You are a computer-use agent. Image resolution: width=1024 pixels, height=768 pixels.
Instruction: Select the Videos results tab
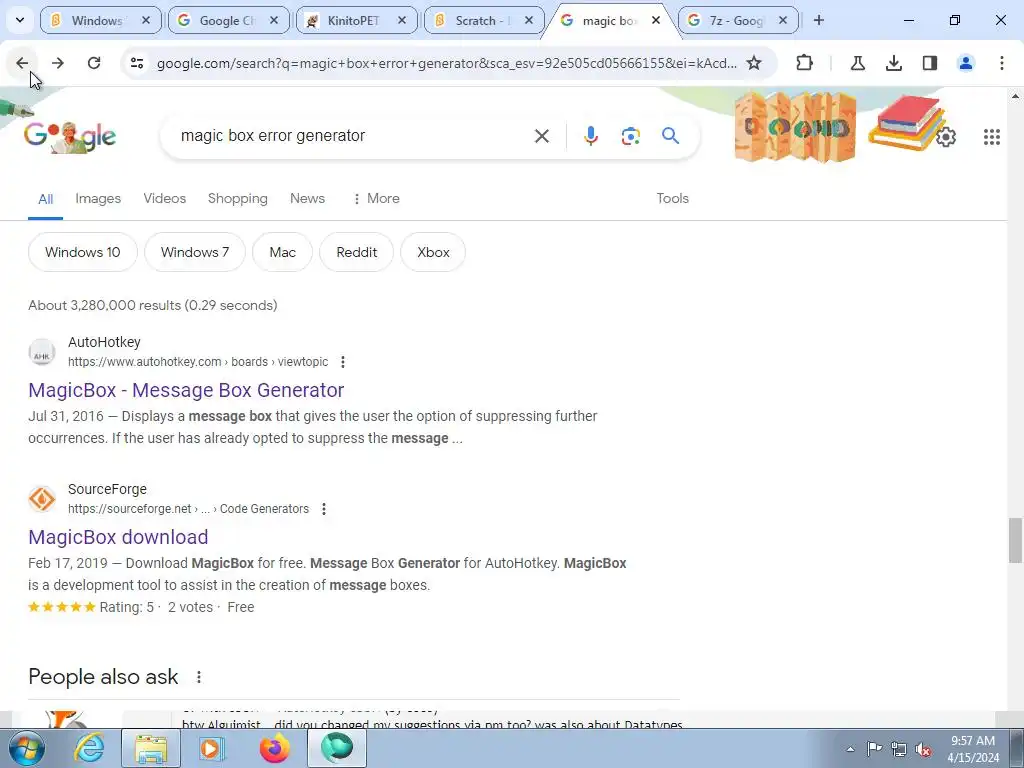point(165,199)
